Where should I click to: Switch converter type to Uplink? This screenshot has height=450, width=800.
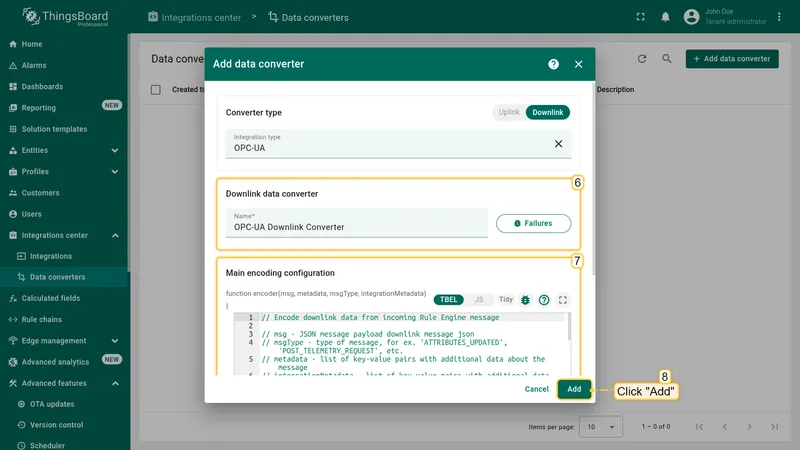509,112
